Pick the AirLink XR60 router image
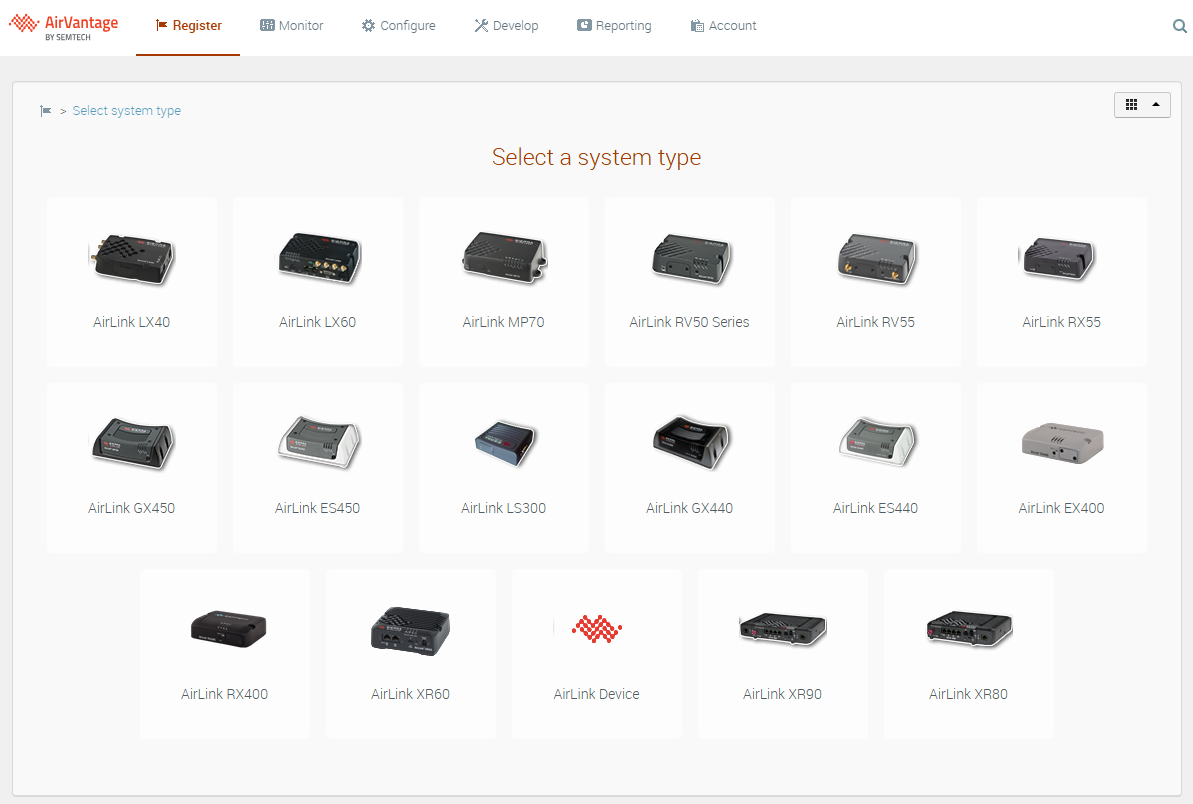Image resolution: width=1193 pixels, height=804 pixels. pyautogui.click(x=410, y=629)
